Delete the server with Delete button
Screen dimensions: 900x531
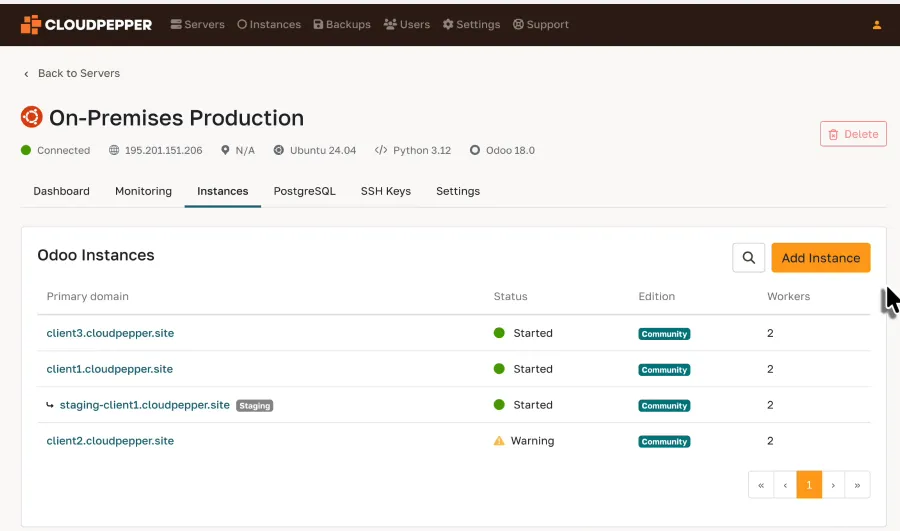point(853,134)
